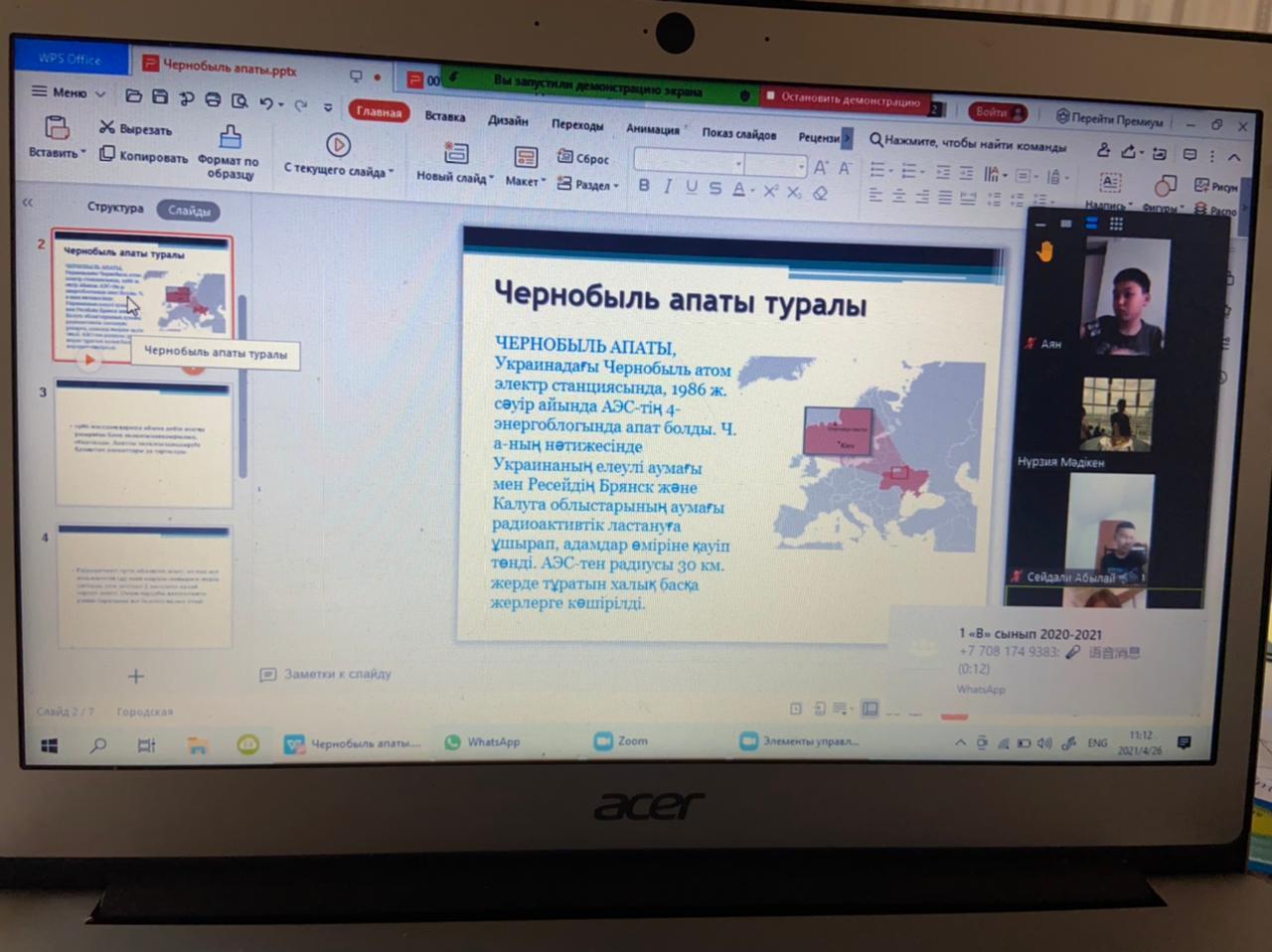The width and height of the screenshot is (1272, 952).
Task: Toggle Italic formatting
Action: coord(668,187)
